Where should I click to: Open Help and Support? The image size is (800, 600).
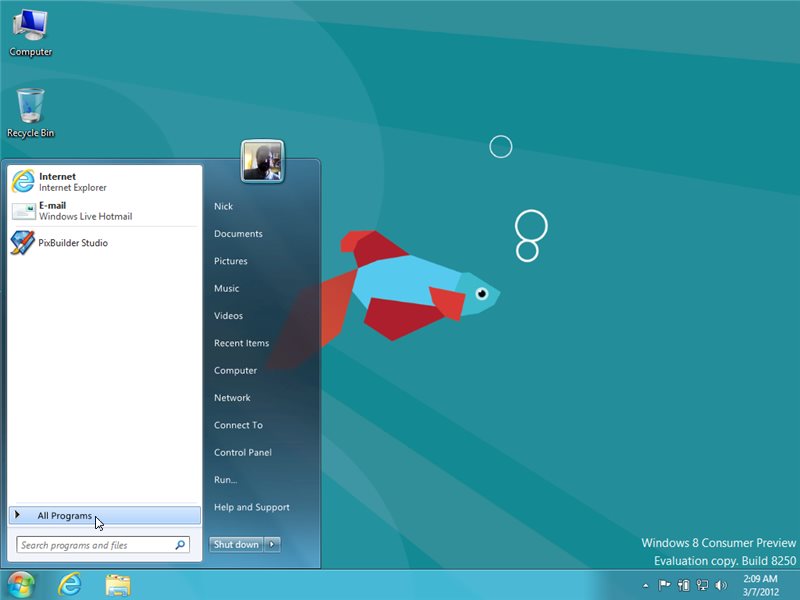pos(254,507)
